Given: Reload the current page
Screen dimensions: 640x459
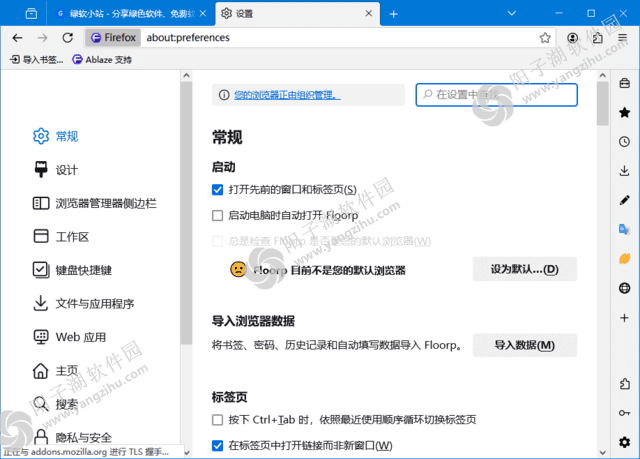Looking at the screenshot, I should (68, 38).
